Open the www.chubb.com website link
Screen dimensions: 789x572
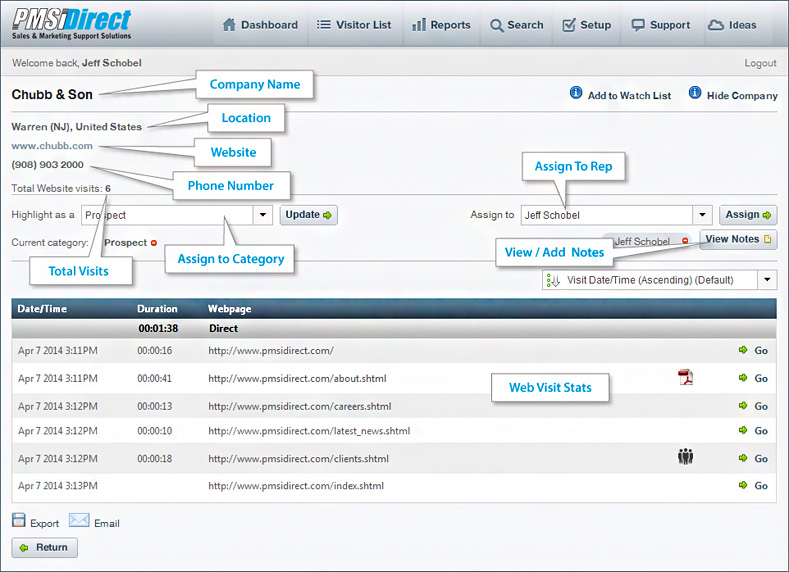point(52,146)
